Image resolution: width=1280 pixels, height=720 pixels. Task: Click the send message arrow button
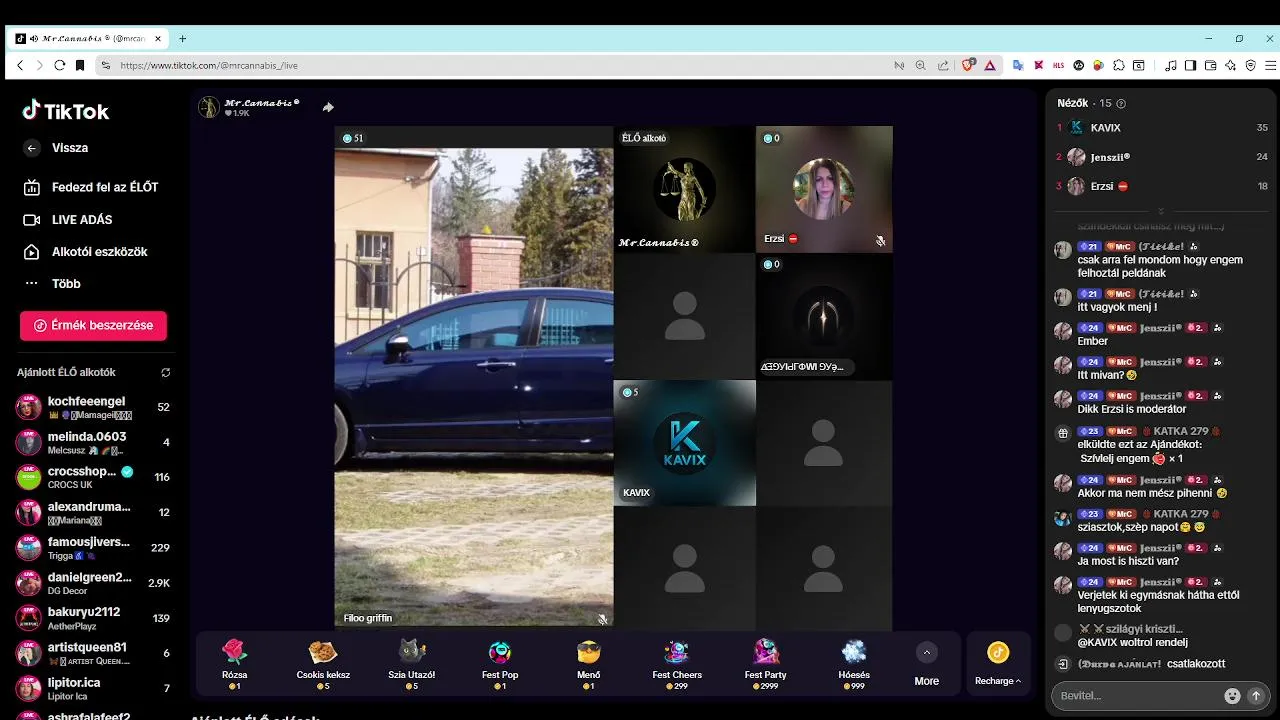1257,695
